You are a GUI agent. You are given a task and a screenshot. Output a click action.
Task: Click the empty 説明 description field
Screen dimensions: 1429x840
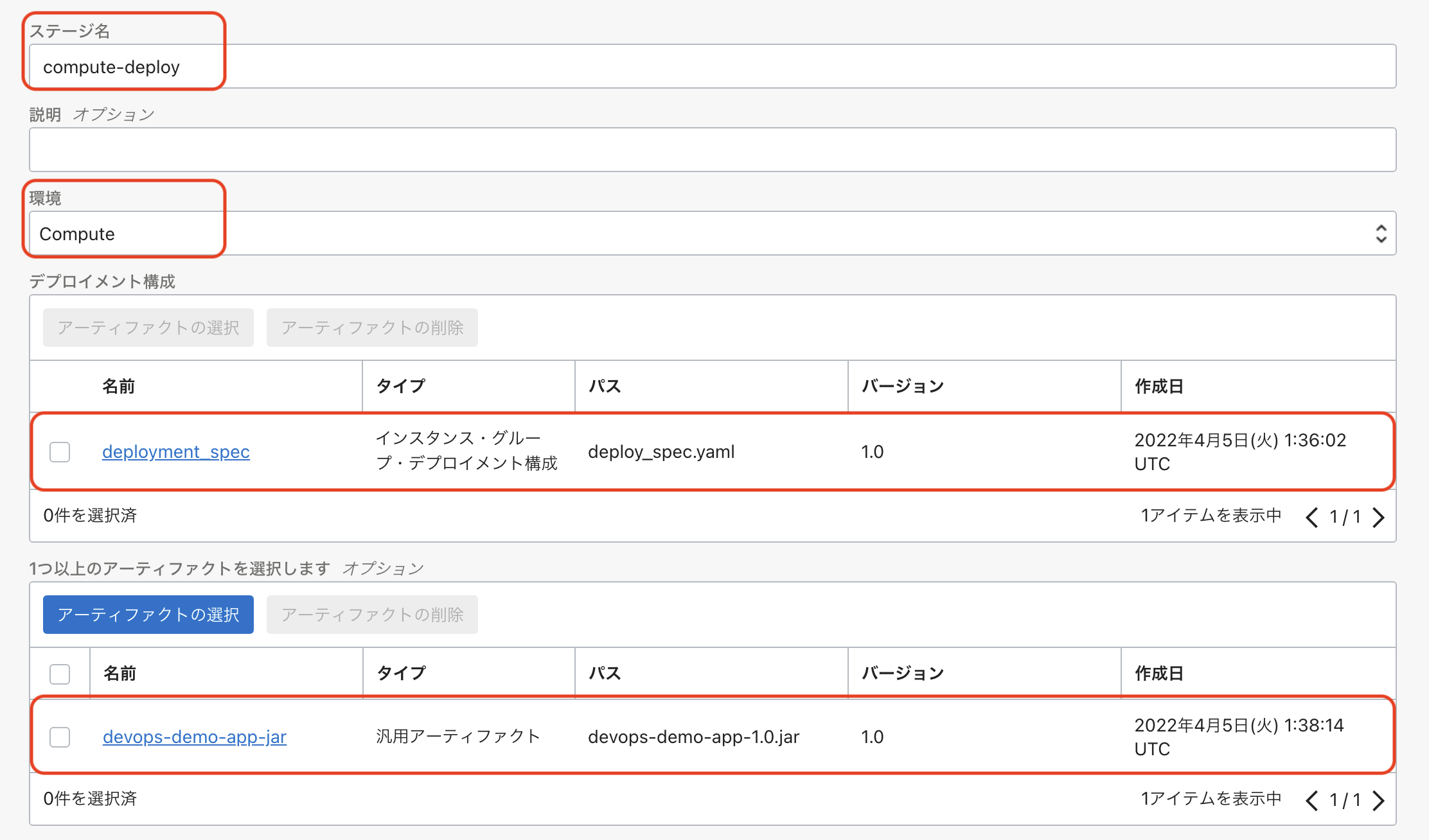(707, 150)
